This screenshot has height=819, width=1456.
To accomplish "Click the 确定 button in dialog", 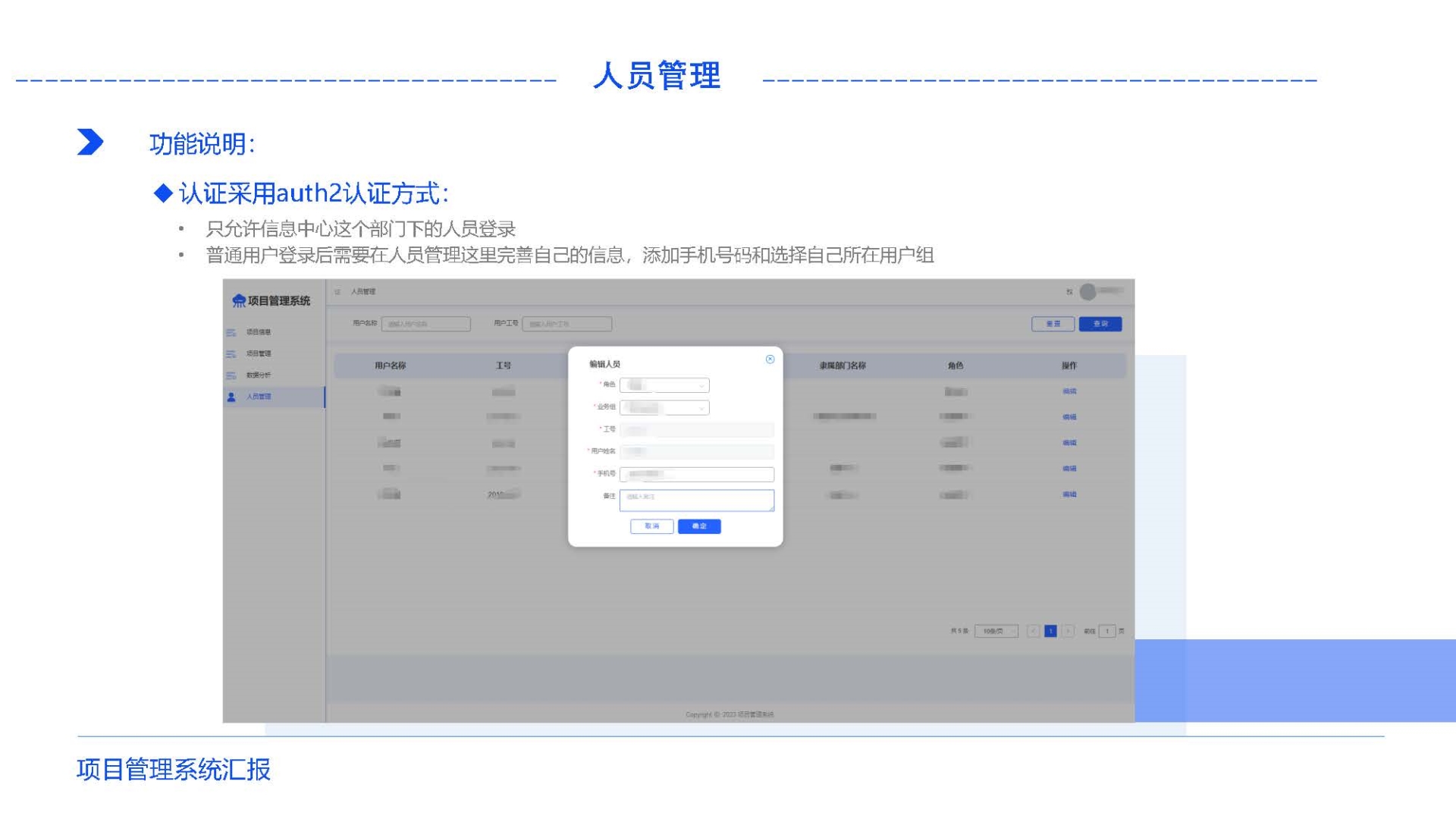I will point(699,526).
